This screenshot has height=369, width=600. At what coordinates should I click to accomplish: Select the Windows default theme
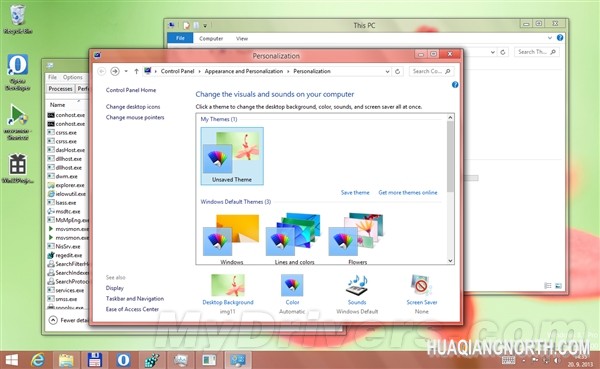tap(232, 238)
